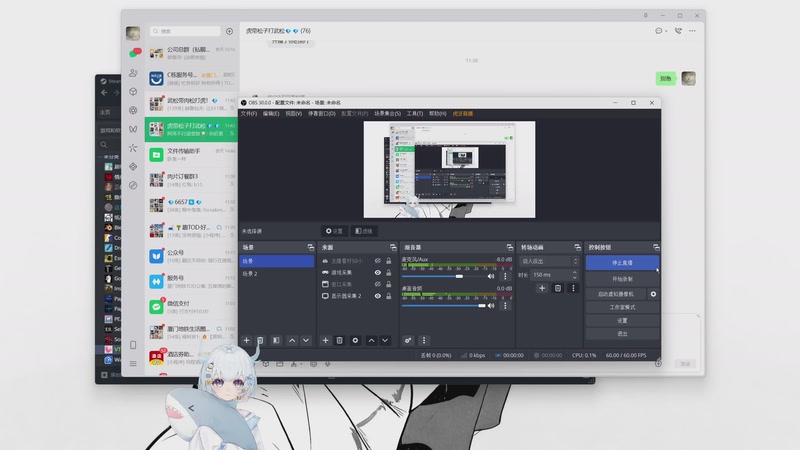
Task: Click 滤镜 filters button below preview
Action: tap(364, 231)
